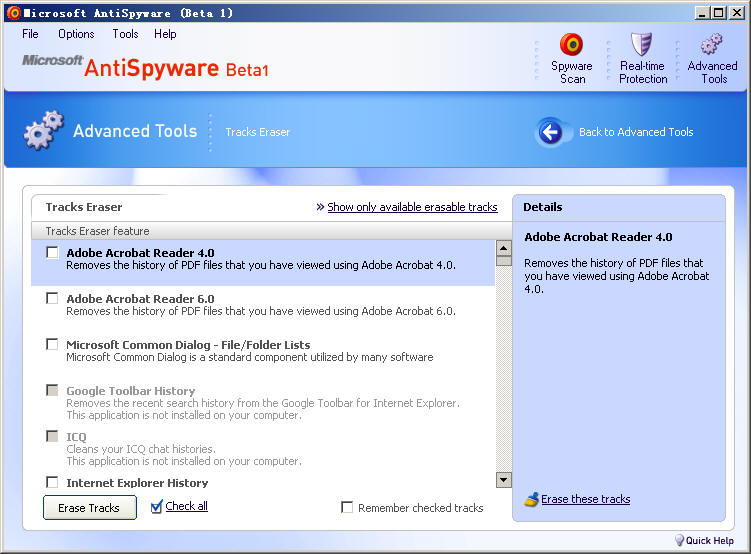
Task: Click the Quick Help lightbulb icon
Action: (679, 540)
